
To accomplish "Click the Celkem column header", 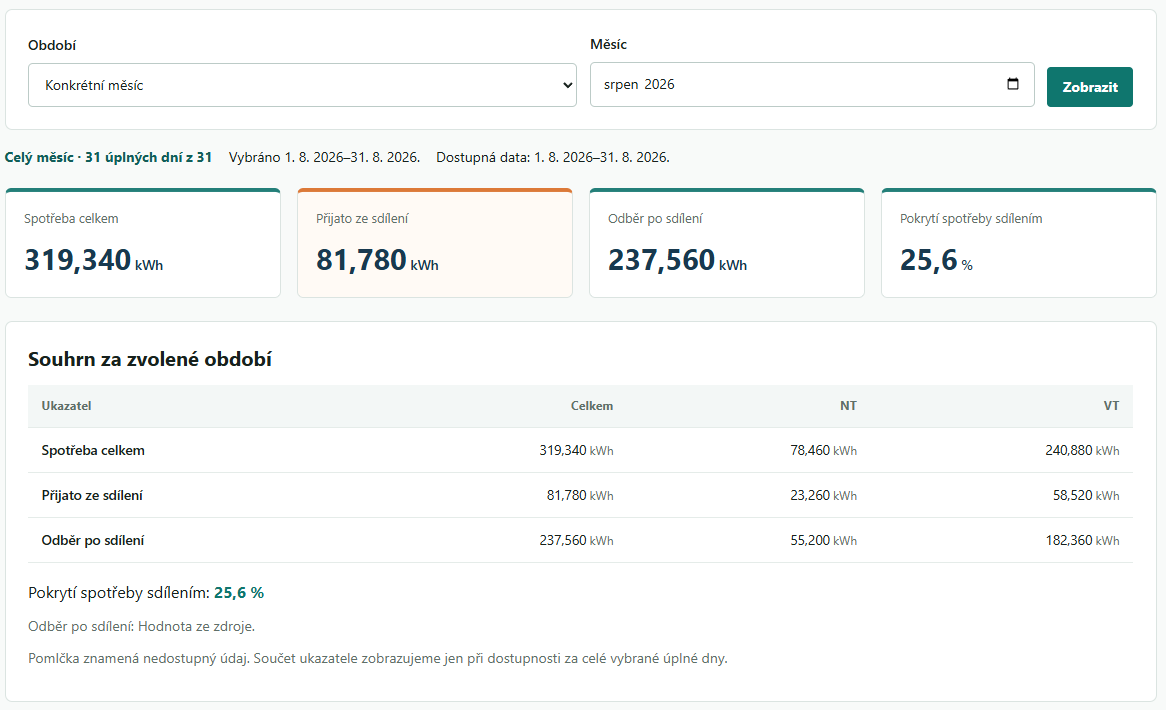I will (592, 406).
